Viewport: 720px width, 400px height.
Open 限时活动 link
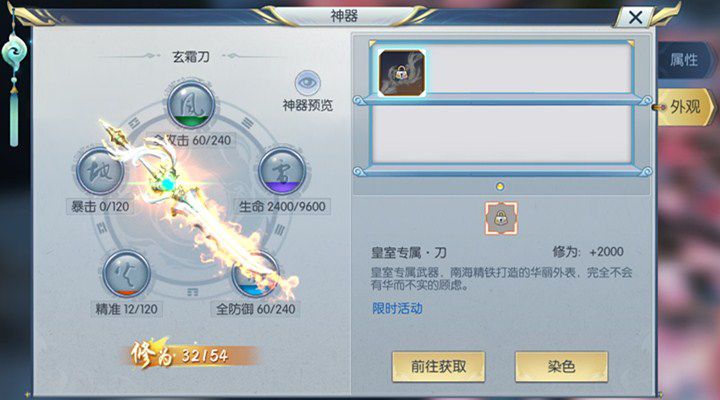pyautogui.click(x=397, y=309)
